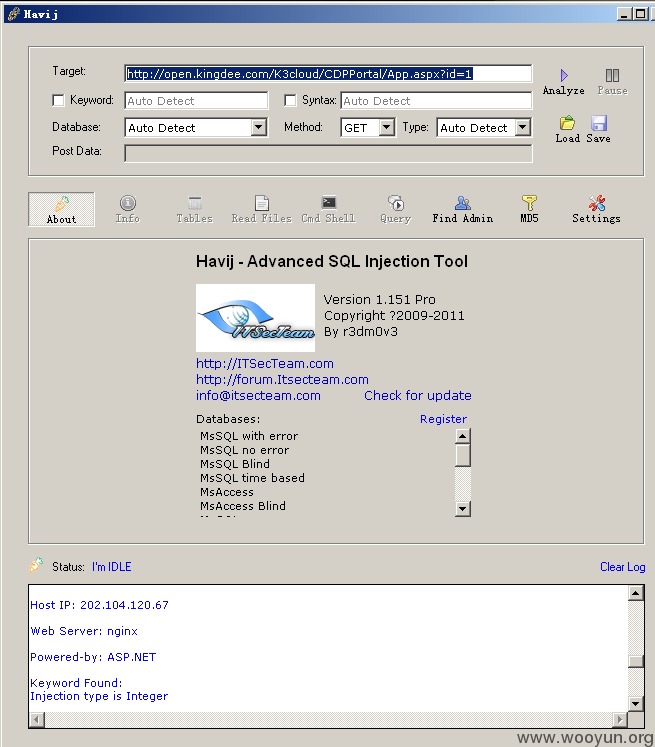655x747 pixels.
Task: Click the Load folder icon
Action: tap(567, 123)
